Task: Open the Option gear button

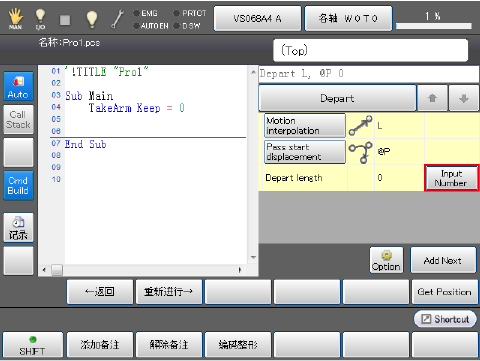Action: tap(386, 260)
